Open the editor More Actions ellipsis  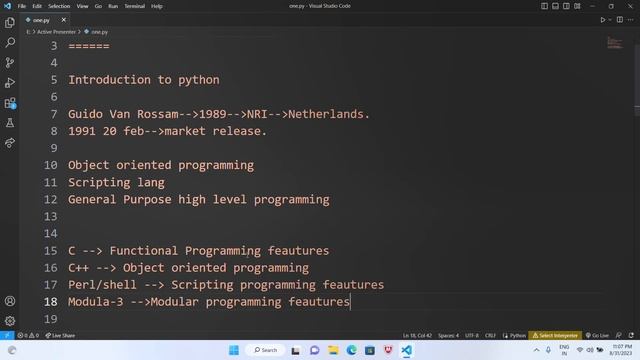631,20
